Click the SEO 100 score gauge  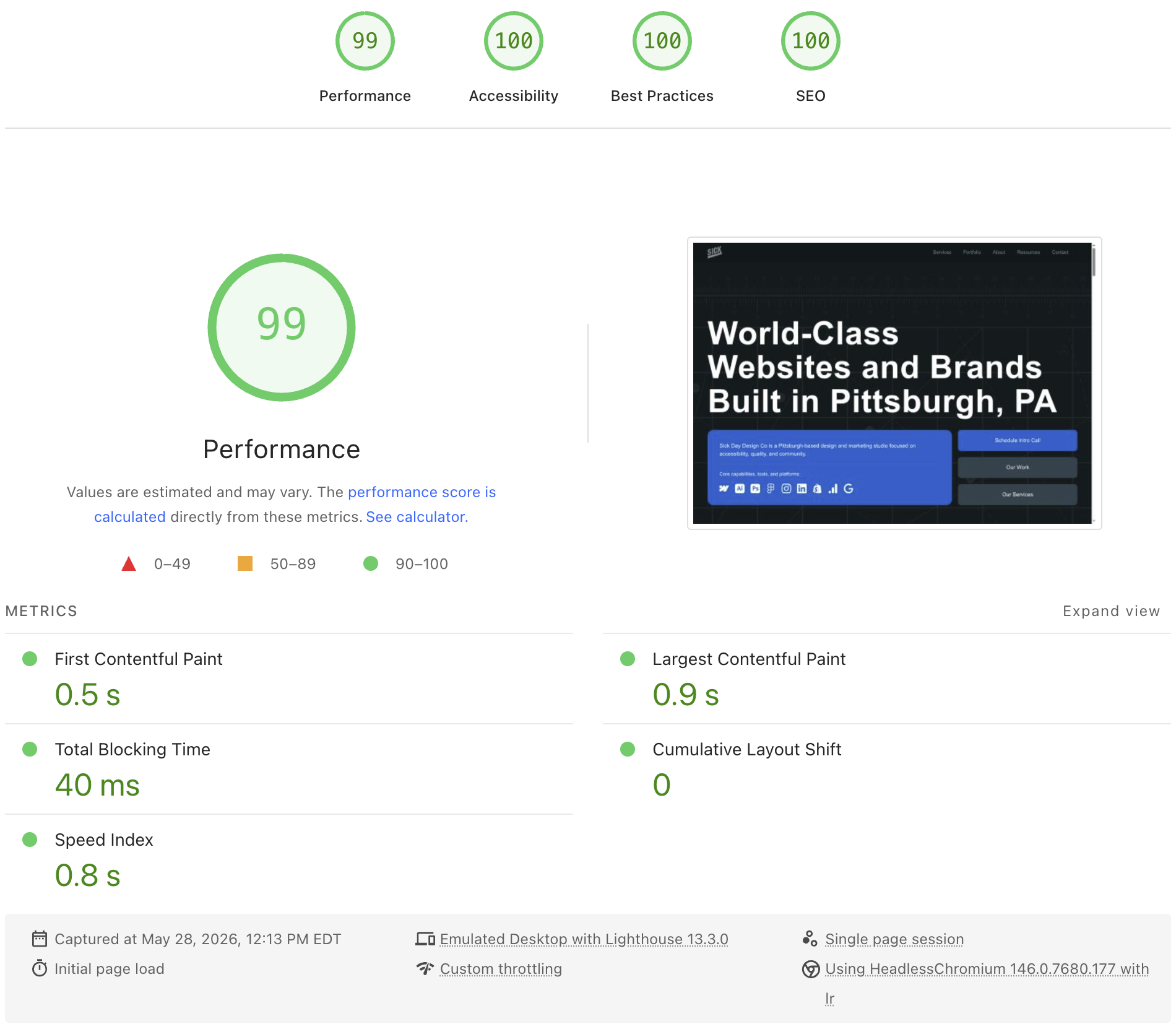[811, 41]
